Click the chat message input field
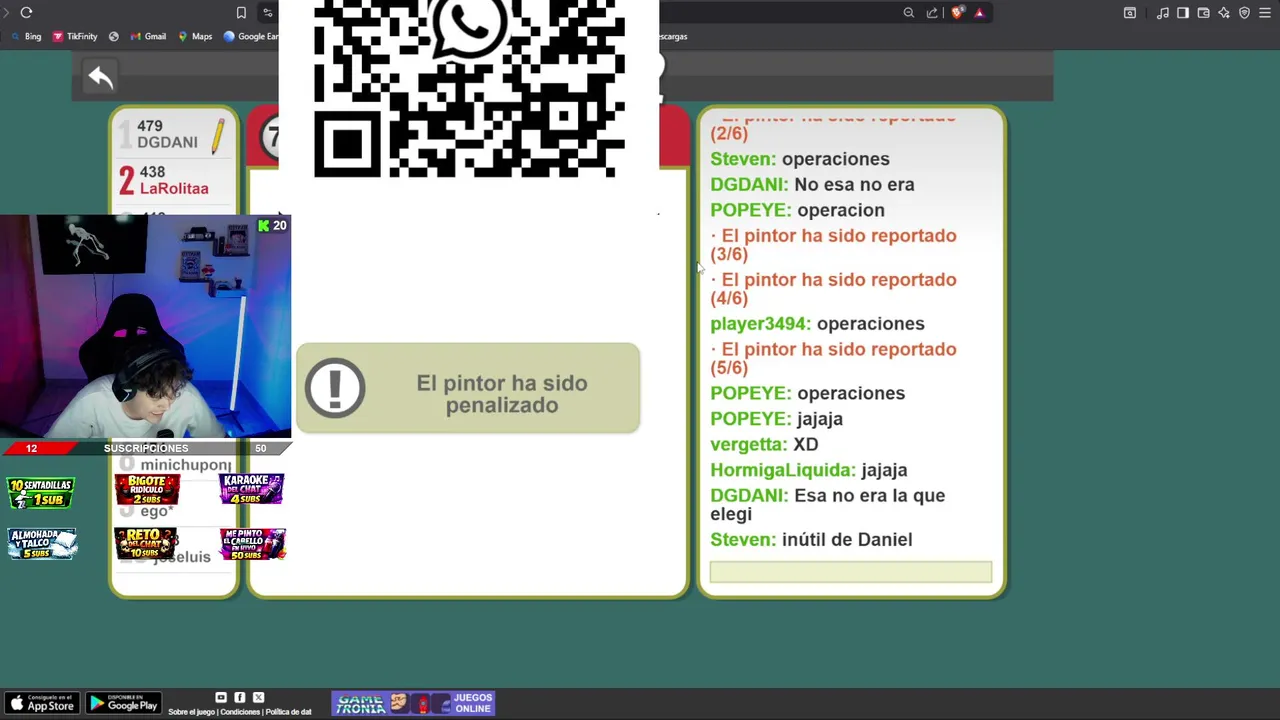This screenshot has width=1280, height=720. [x=851, y=572]
